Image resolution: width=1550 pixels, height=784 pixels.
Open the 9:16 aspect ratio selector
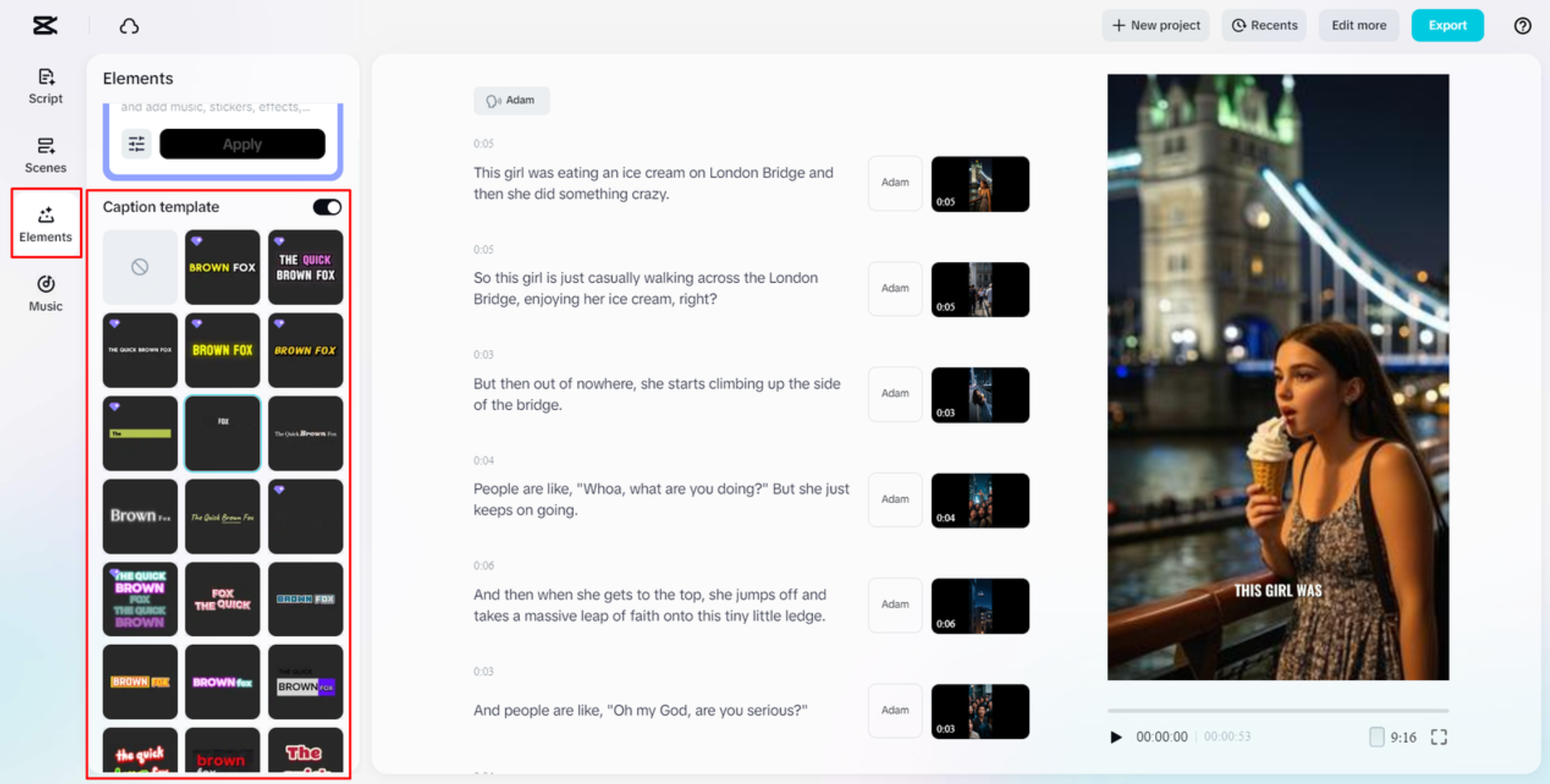[x=1393, y=737]
